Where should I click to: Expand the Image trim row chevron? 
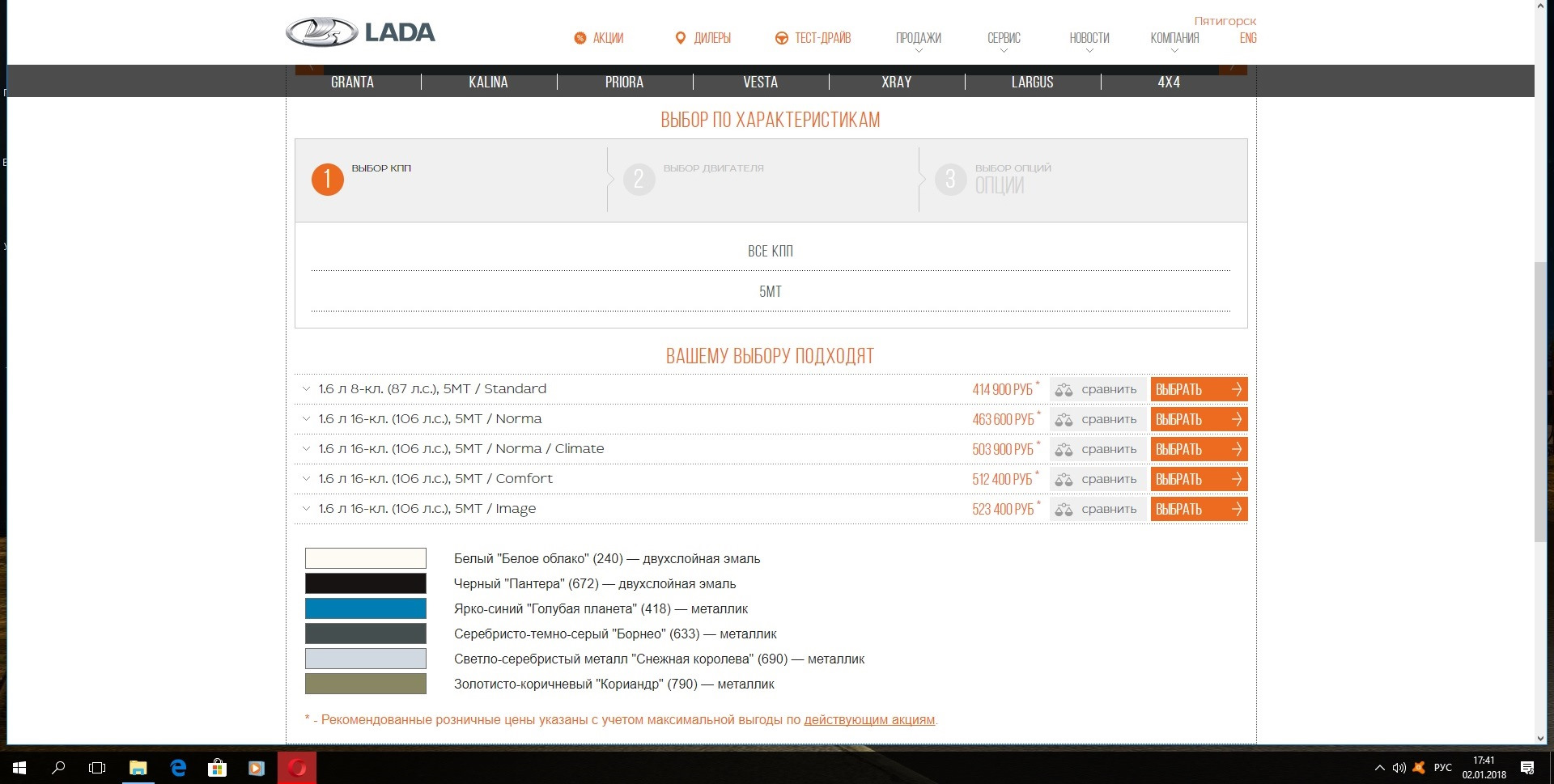click(x=306, y=509)
